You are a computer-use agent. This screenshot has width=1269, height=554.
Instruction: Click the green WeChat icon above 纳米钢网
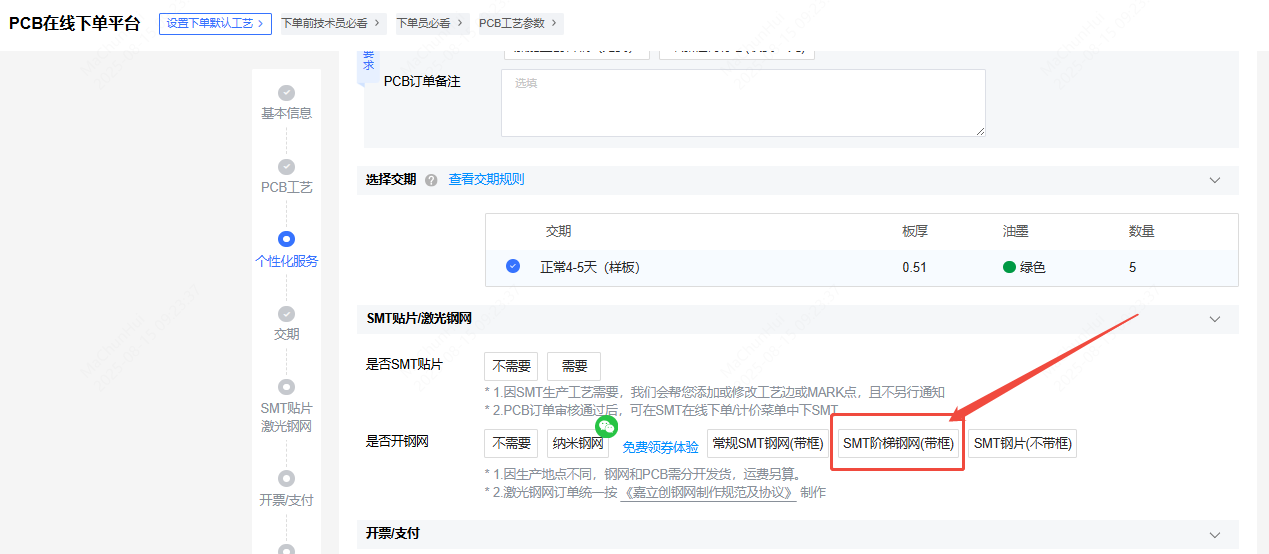[x=606, y=427]
